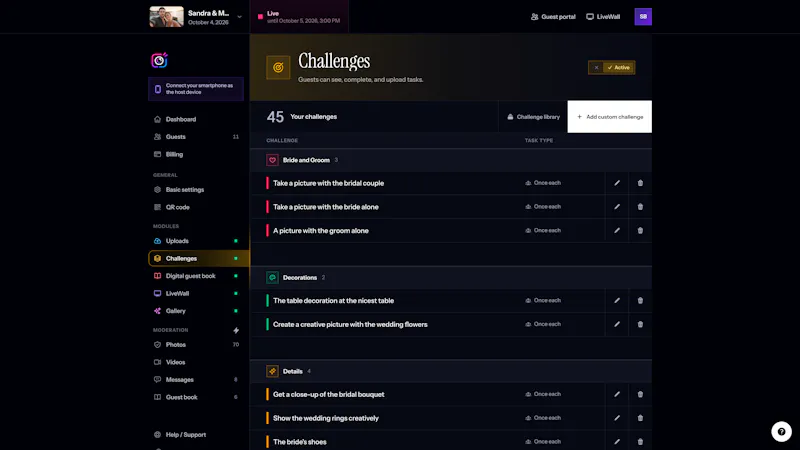Edit 'Take a picture with the bridal couple' challenge

pyautogui.click(x=617, y=183)
